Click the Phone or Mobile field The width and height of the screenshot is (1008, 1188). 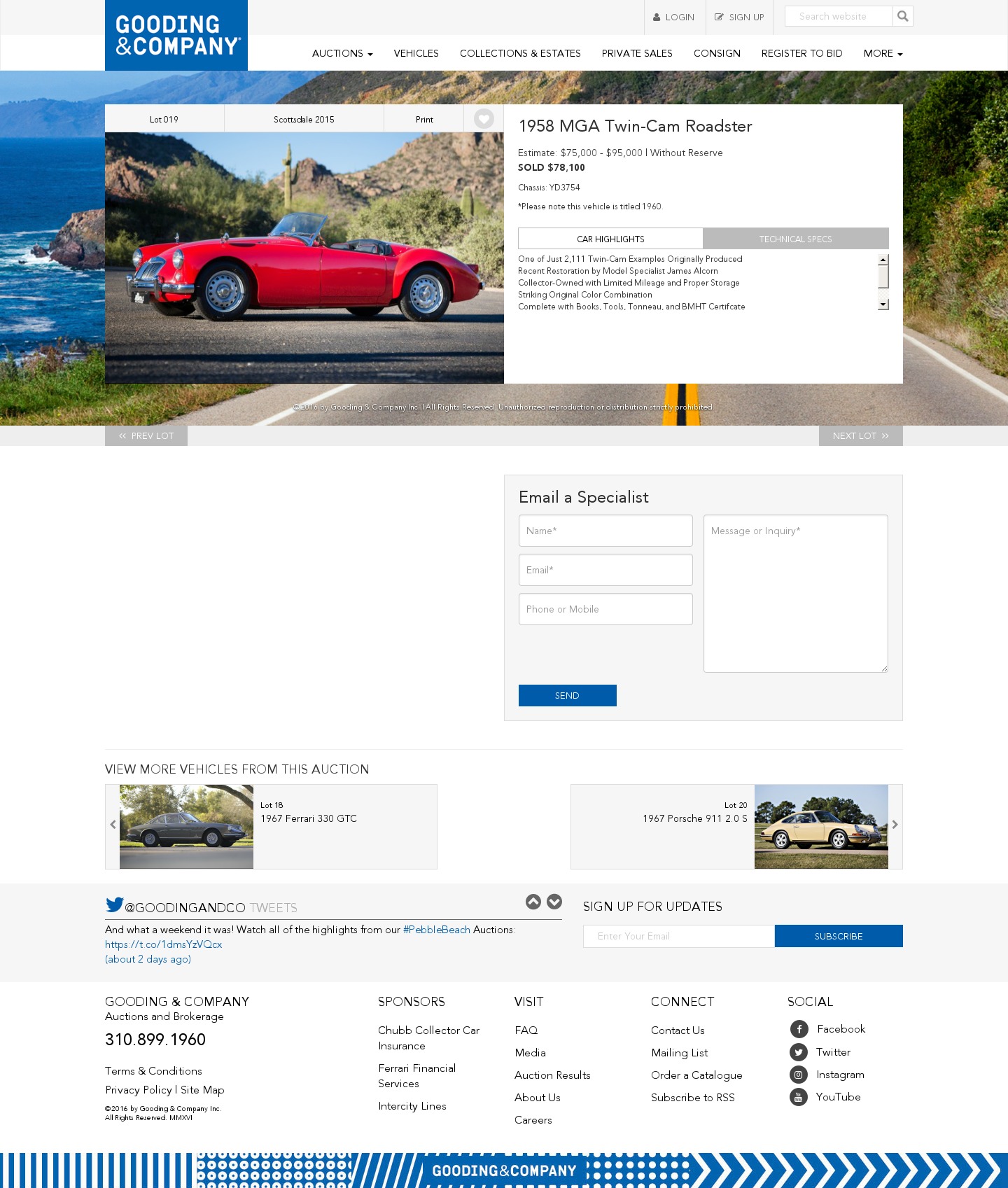click(x=605, y=609)
